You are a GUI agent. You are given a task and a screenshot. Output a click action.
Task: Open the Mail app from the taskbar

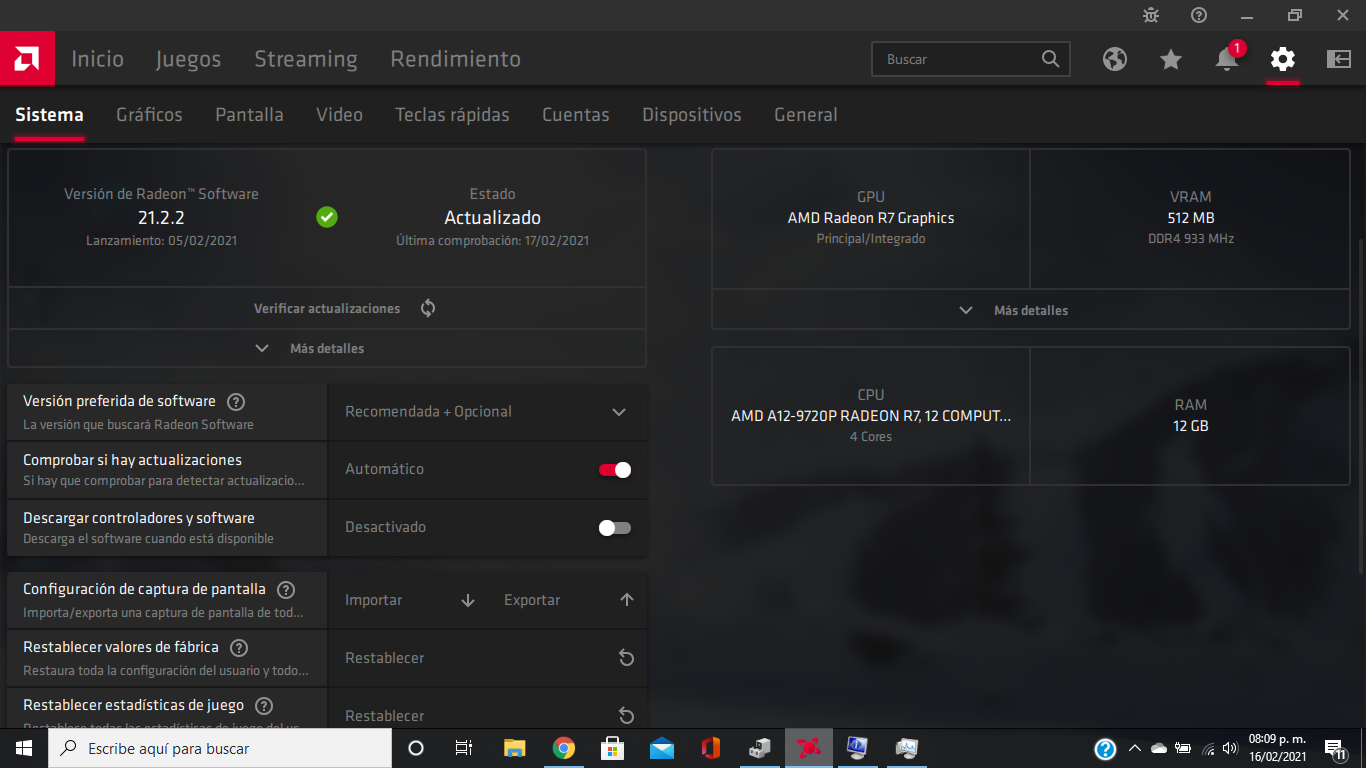coord(662,748)
